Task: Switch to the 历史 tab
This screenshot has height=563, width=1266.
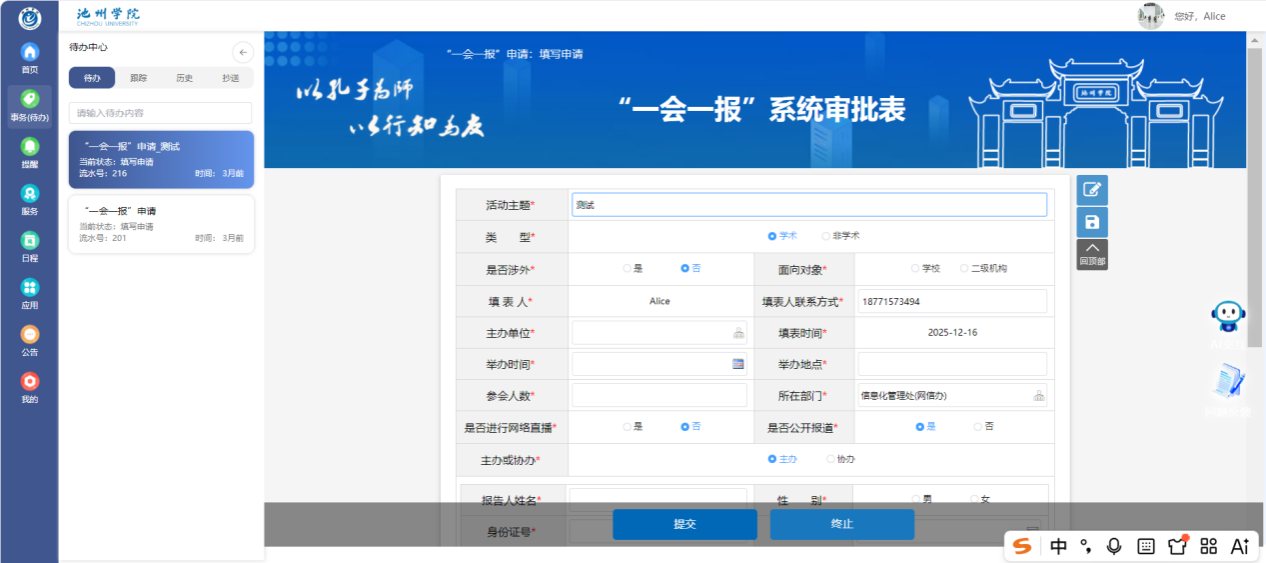Action: coord(184,78)
